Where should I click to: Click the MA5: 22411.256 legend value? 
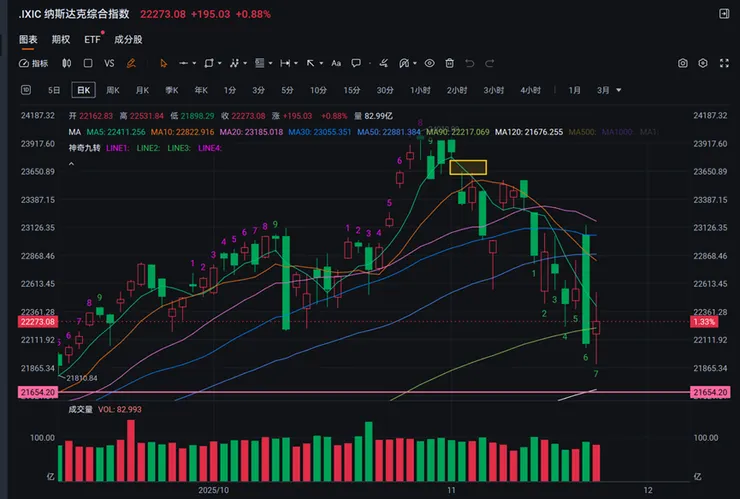coord(116,132)
